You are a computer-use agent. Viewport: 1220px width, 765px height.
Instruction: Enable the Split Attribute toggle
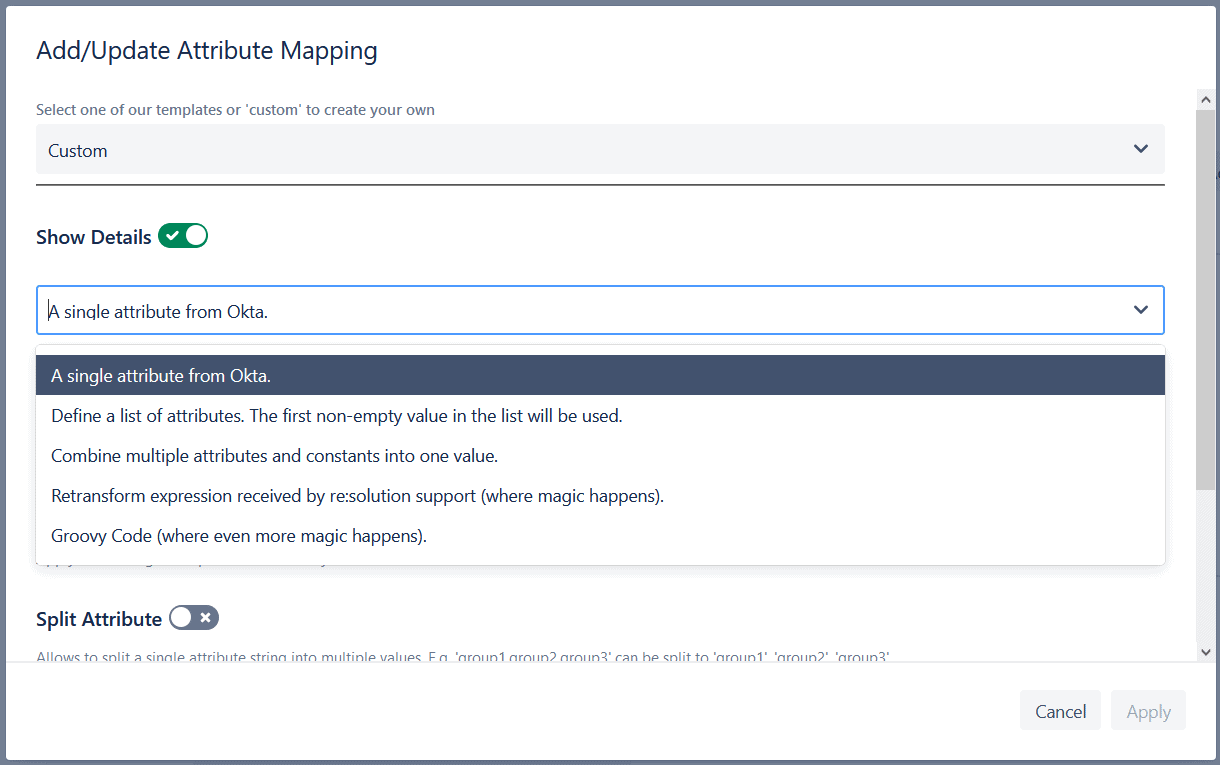pyautogui.click(x=193, y=618)
